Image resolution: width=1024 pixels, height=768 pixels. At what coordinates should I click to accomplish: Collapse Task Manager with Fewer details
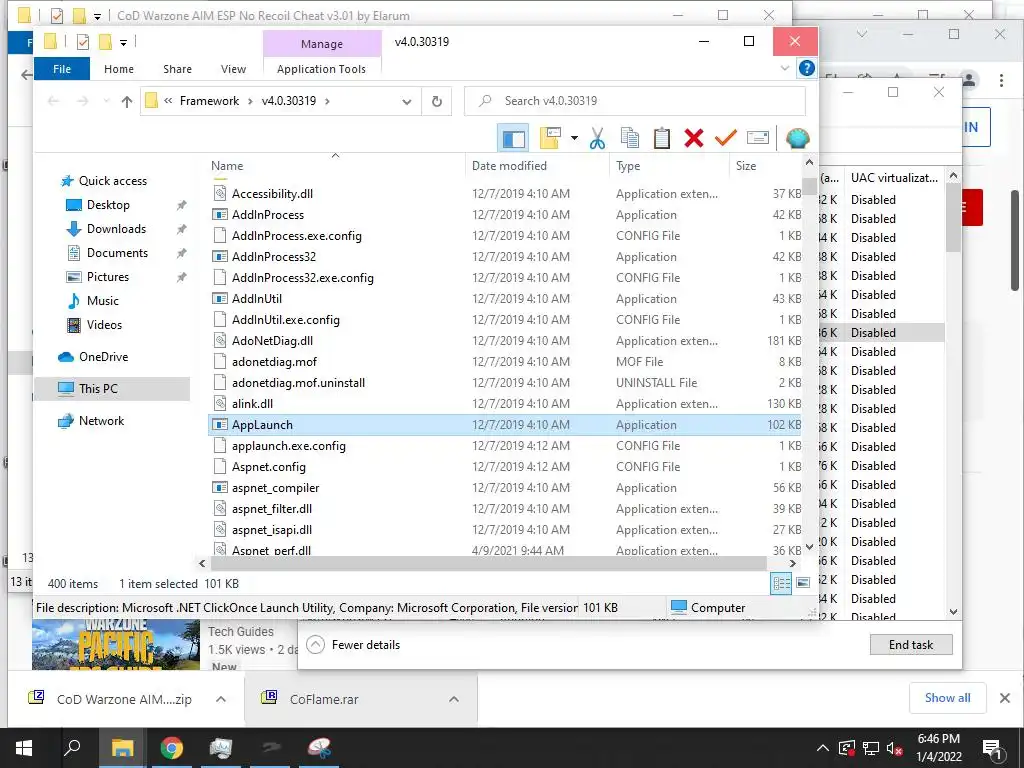tap(353, 645)
